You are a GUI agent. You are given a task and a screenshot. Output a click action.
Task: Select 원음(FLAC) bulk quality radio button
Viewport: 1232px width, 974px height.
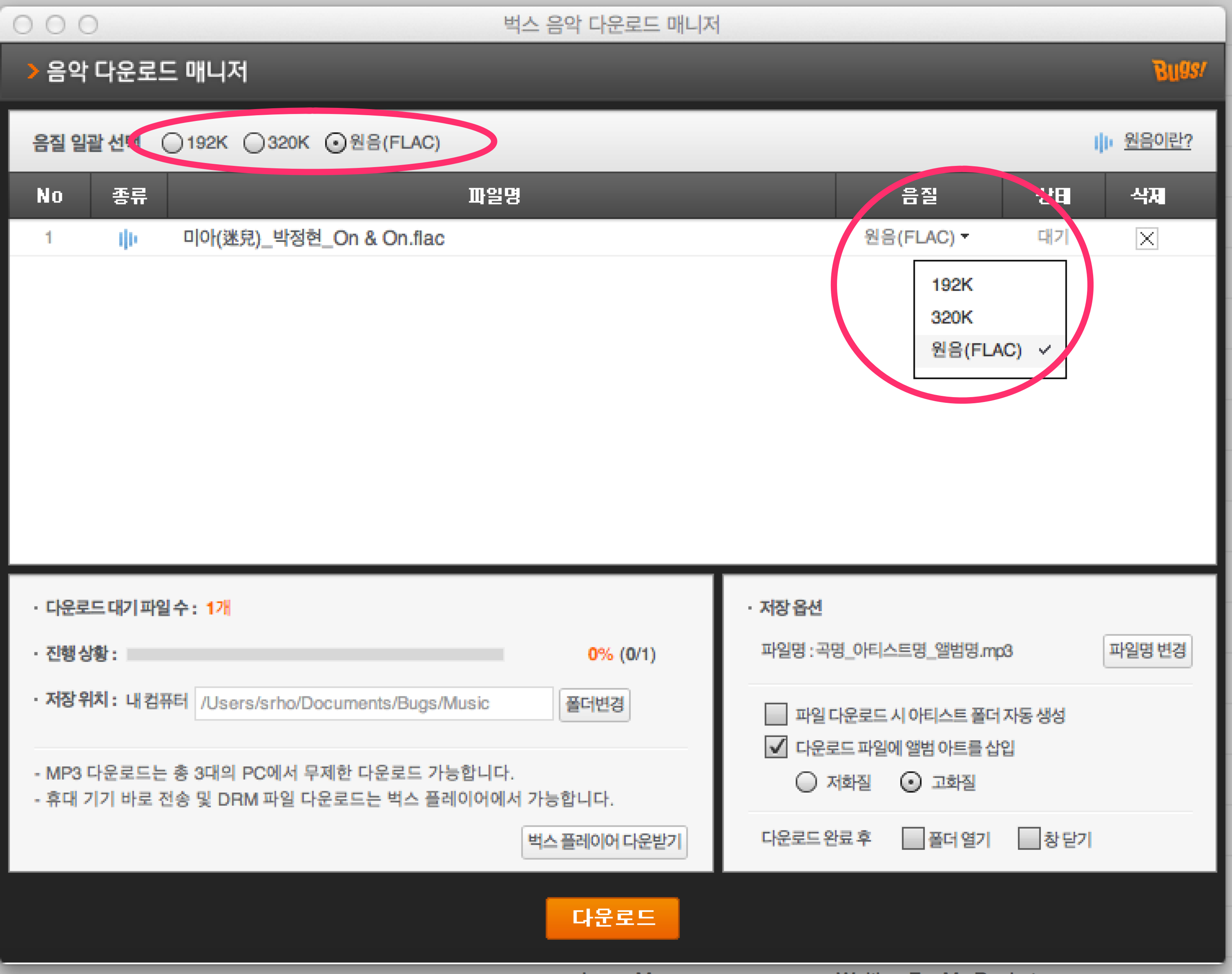tap(335, 143)
